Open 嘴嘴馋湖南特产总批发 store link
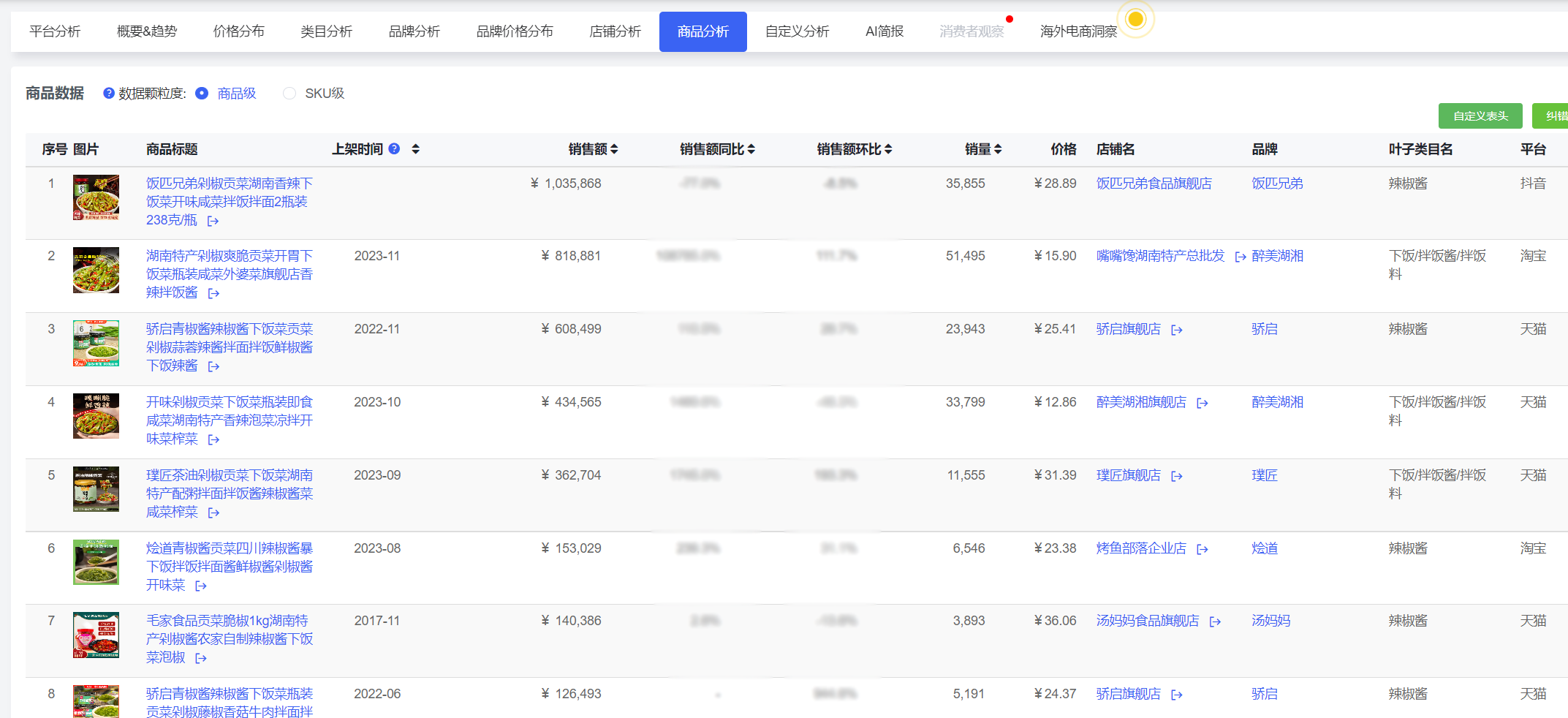 [1160, 256]
